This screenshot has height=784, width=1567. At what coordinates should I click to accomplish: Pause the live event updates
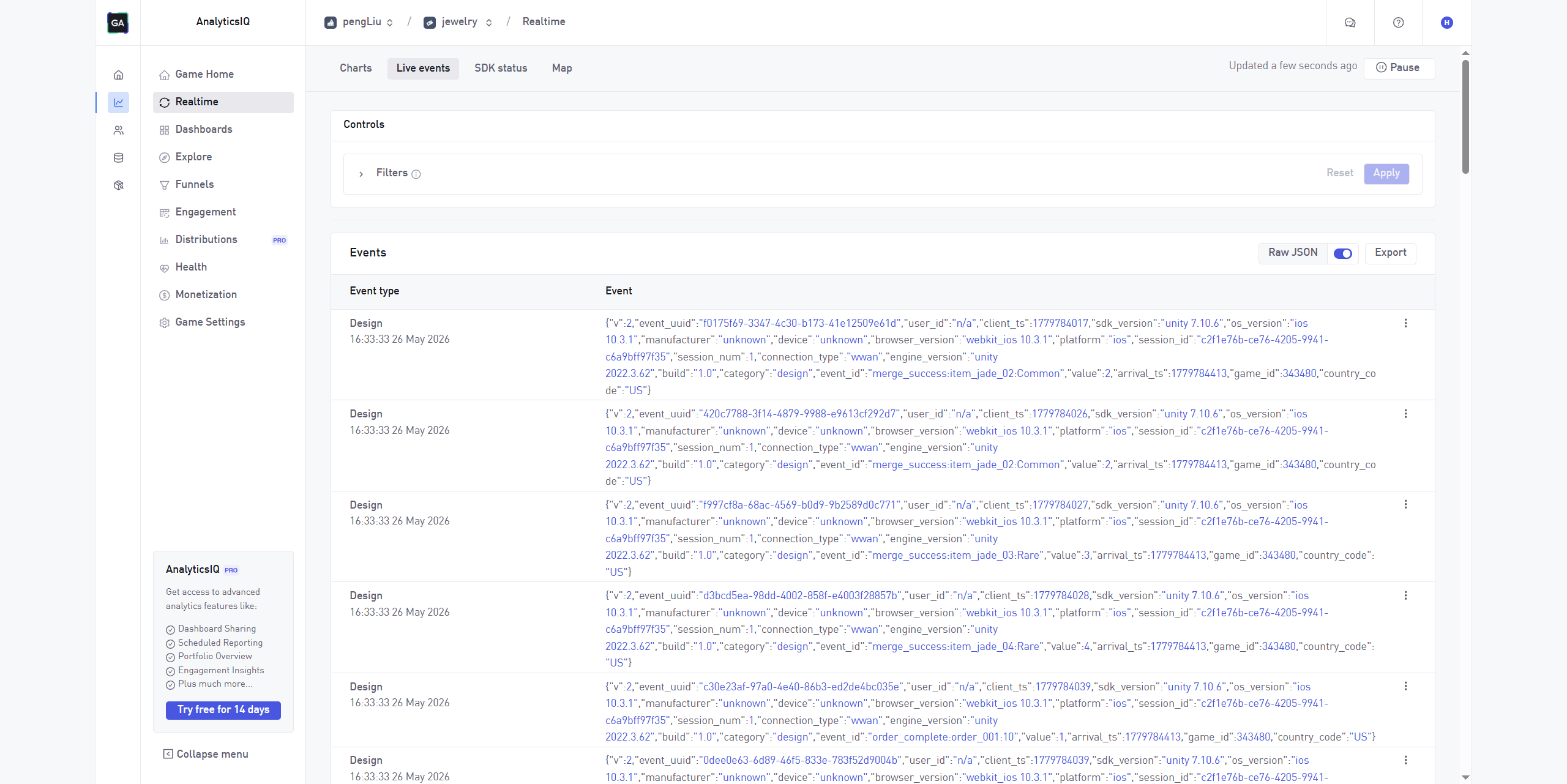click(x=1399, y=68)
